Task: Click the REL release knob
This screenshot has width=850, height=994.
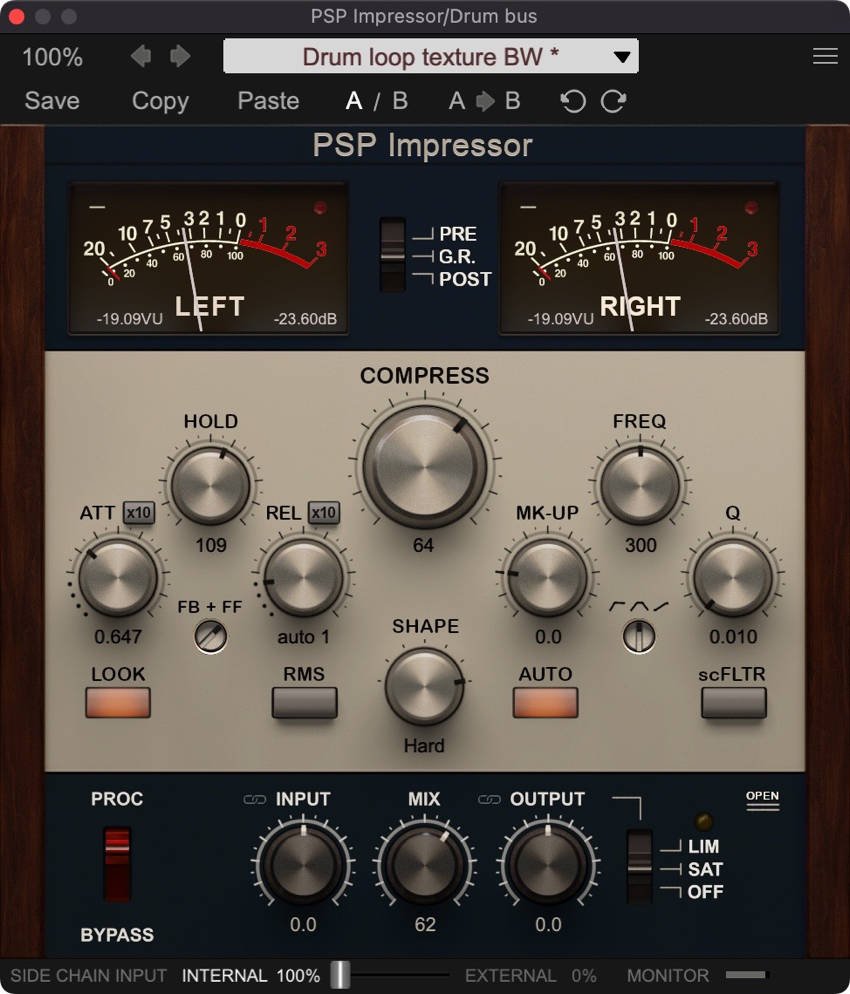Action: pos(304,577)
